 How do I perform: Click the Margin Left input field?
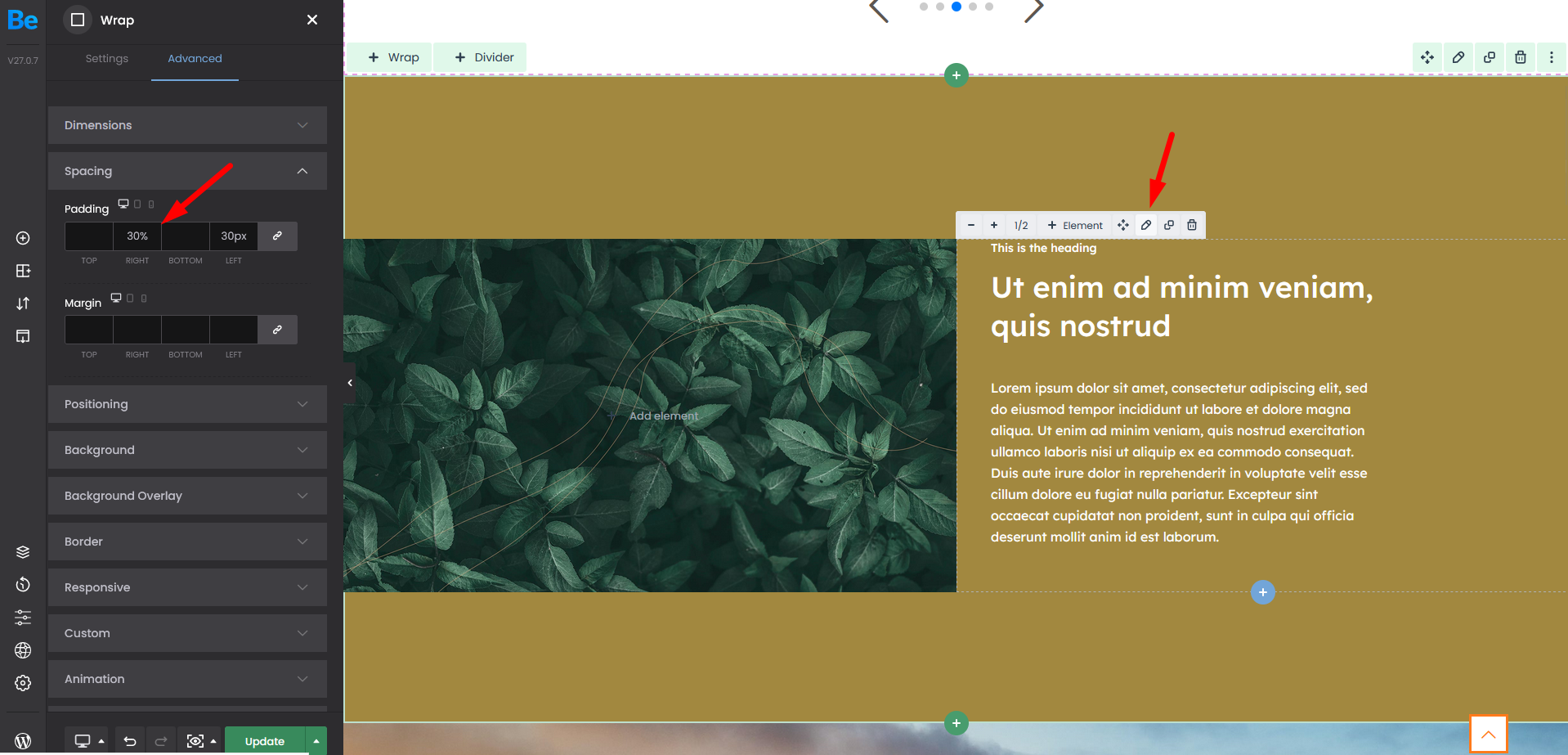pyautogui.click(x=234, y=330)
